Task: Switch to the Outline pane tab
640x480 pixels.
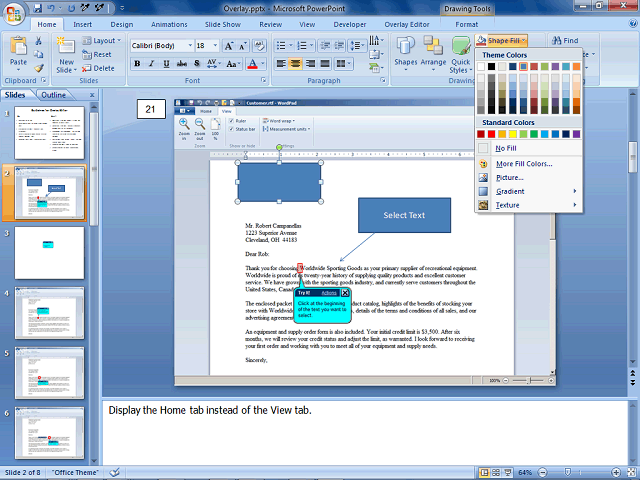Action: coord(53,95)
